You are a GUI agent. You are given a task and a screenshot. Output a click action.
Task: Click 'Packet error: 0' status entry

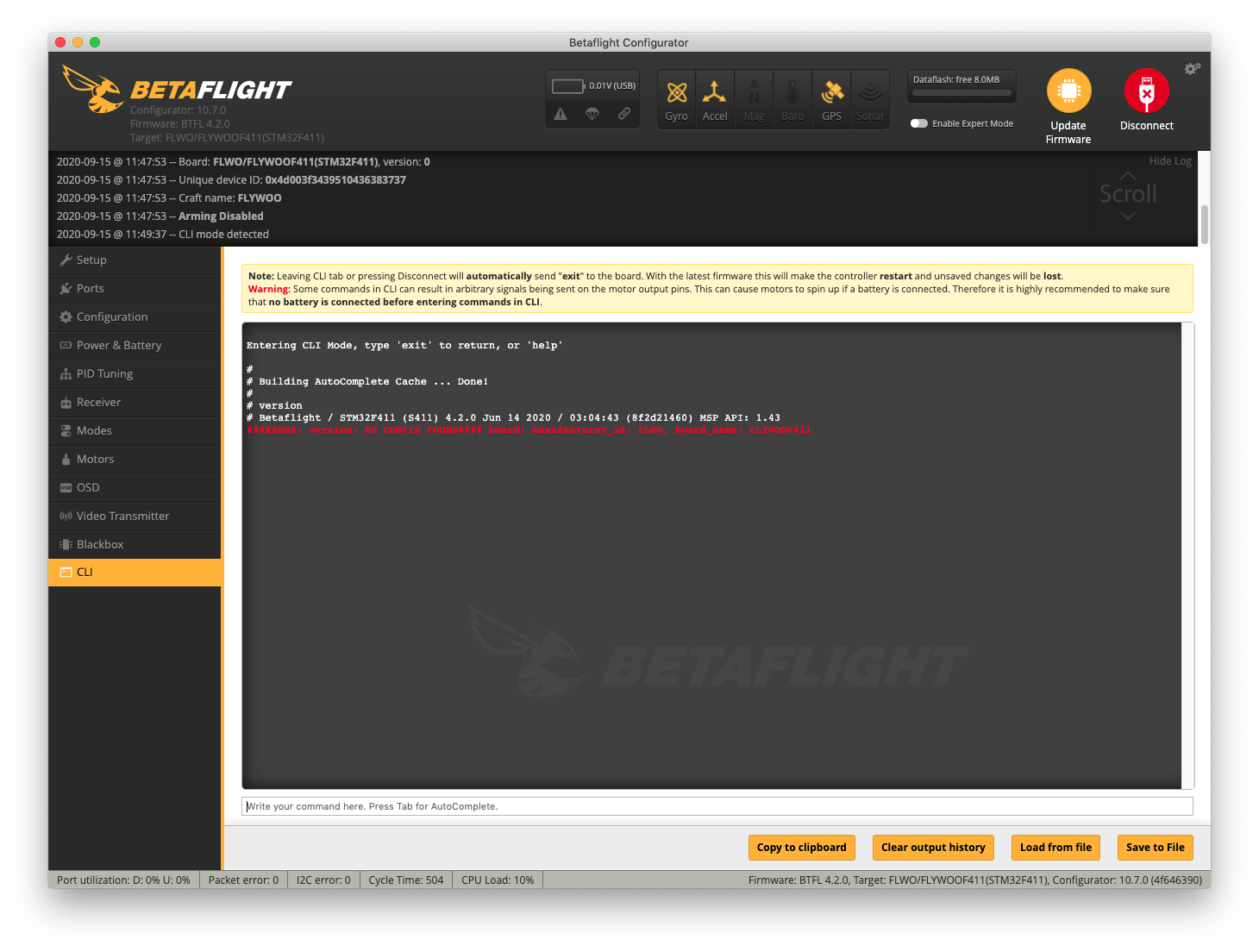[243, 880]
